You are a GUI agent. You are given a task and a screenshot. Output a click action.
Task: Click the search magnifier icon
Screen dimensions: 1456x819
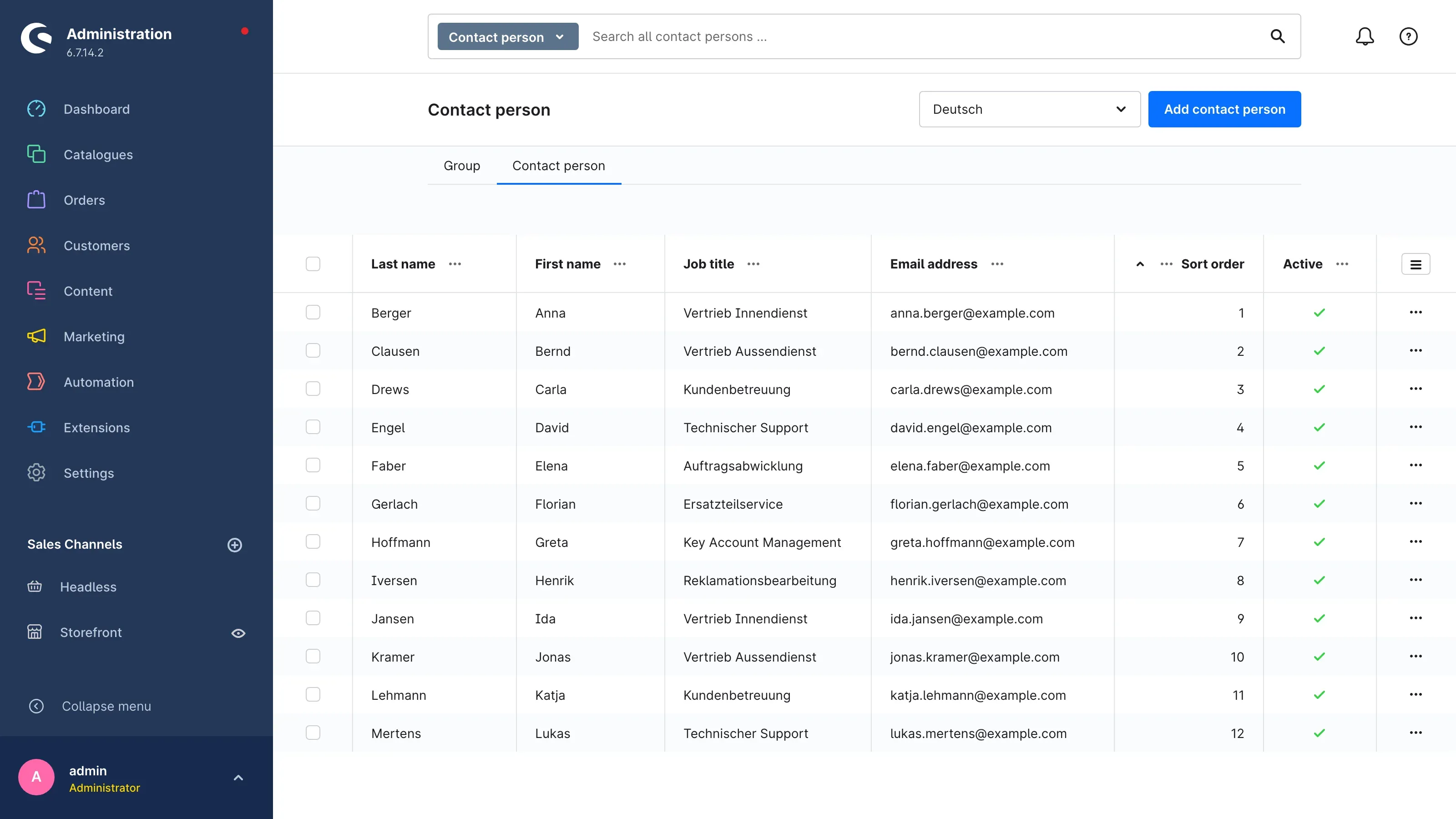pos(1277,37)
